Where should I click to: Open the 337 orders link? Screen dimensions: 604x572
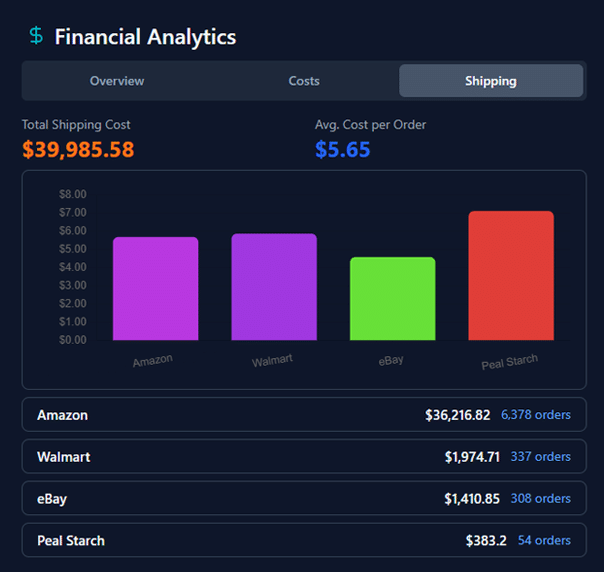(541, 457)
